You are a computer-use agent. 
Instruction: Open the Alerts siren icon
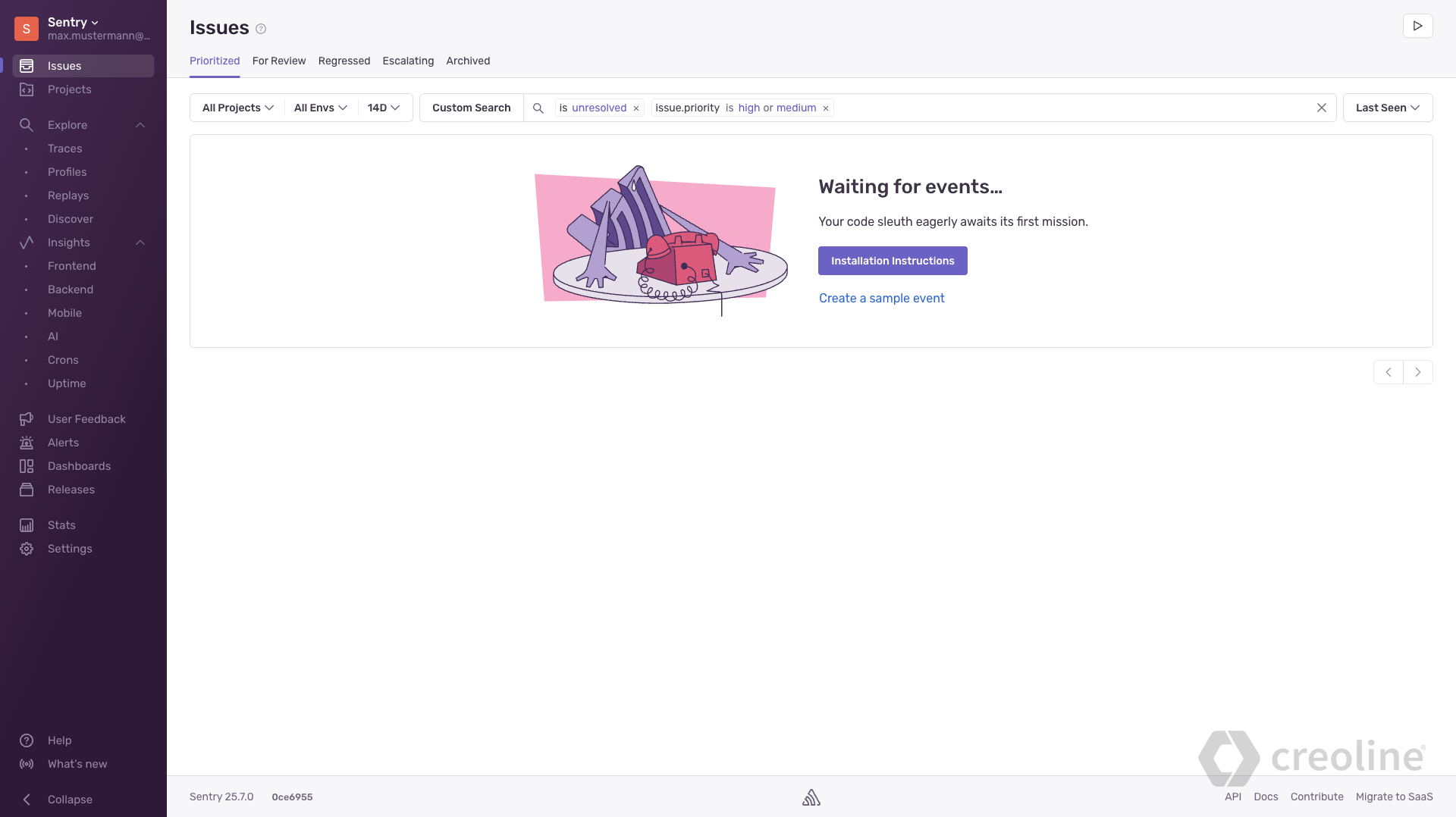point(27,443)
